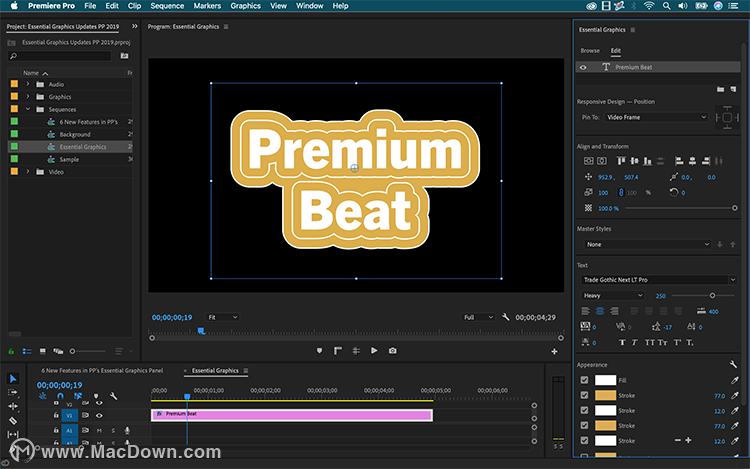Collapse the Sequences bin
Image resolution: width=750 pixels, height=469 pixels.
[x=27, y=109]
